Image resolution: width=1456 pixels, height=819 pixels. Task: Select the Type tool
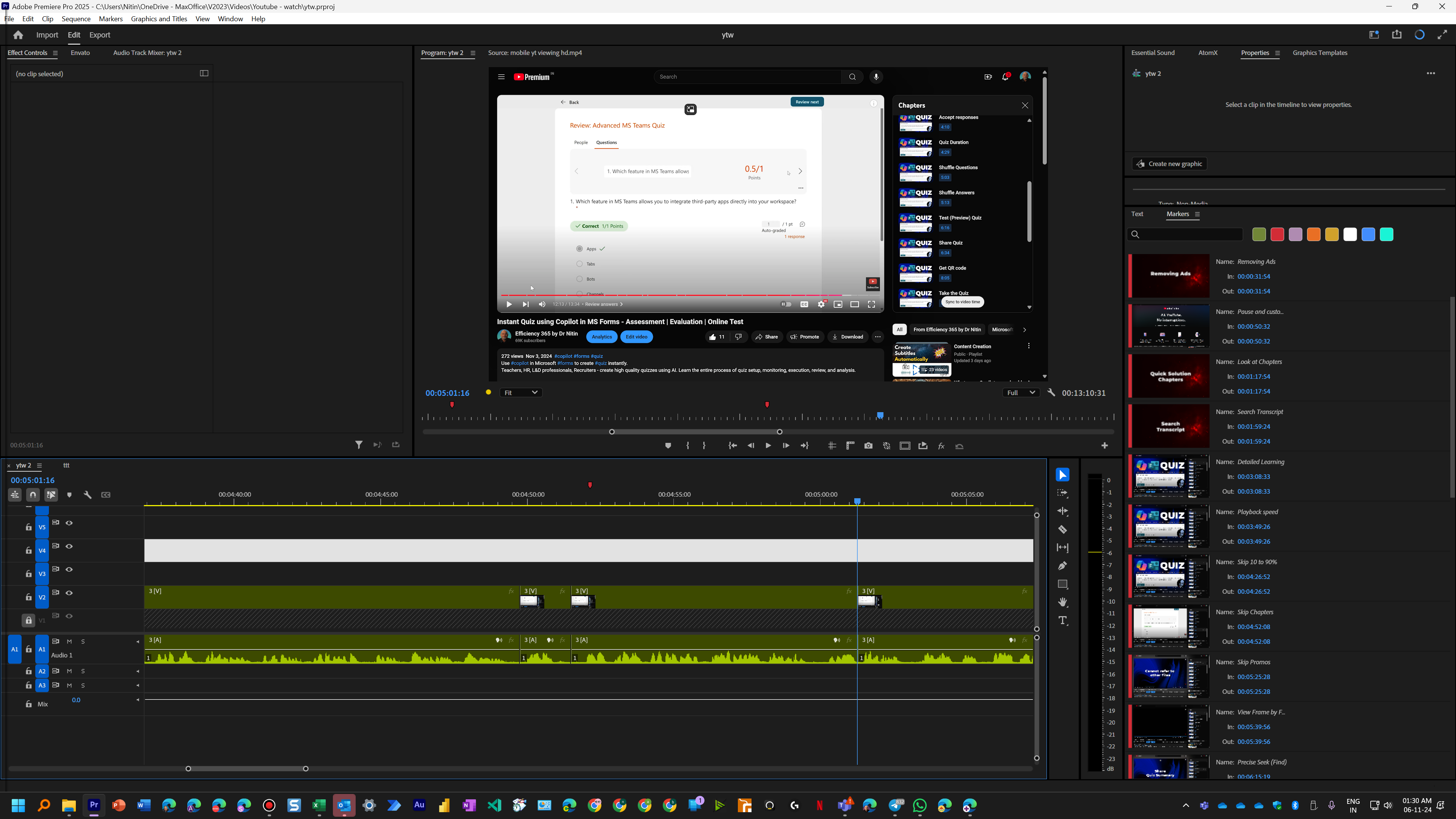point(1062,620)
